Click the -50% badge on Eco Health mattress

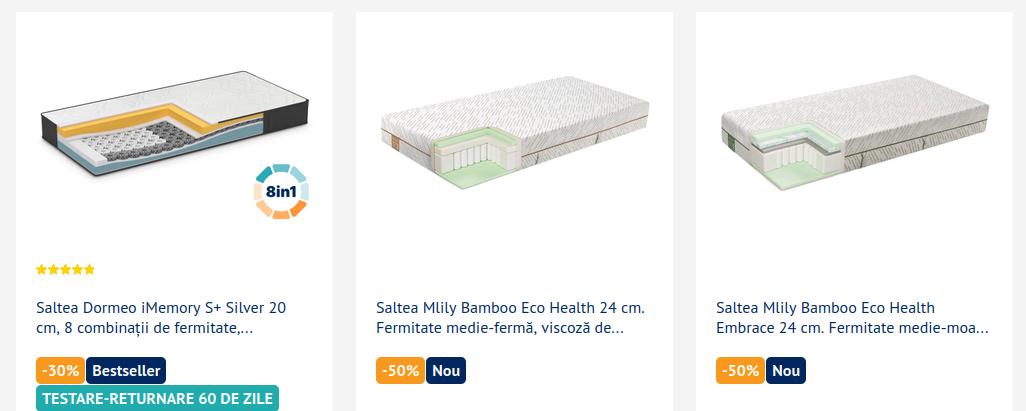400,370
